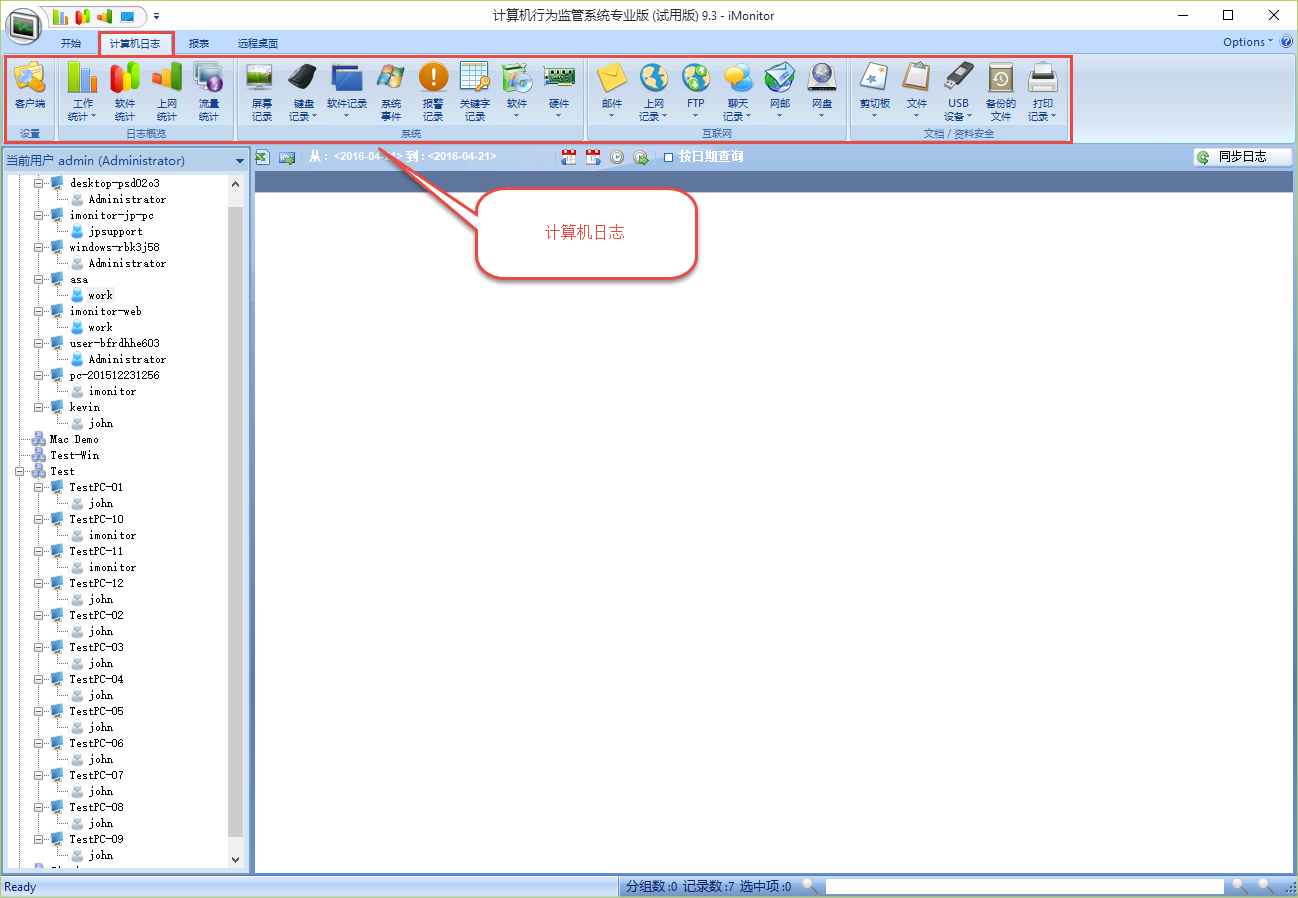1298x898 pixels.
Task: Open the 工作统计 work statistics chart
Action: (83, 91)
